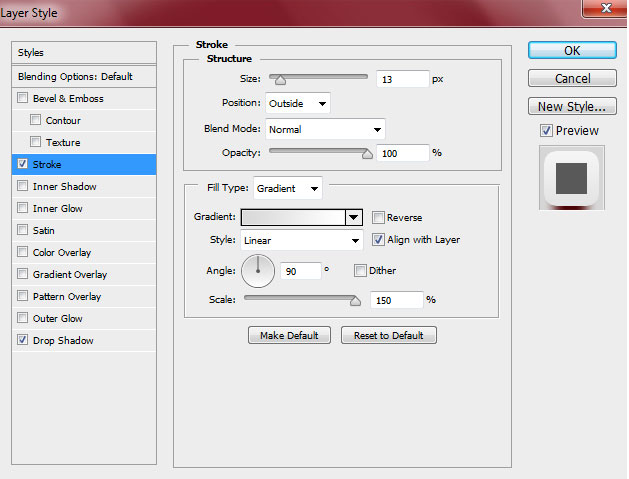Open the gradient Style dropdown

pos(302,240)
